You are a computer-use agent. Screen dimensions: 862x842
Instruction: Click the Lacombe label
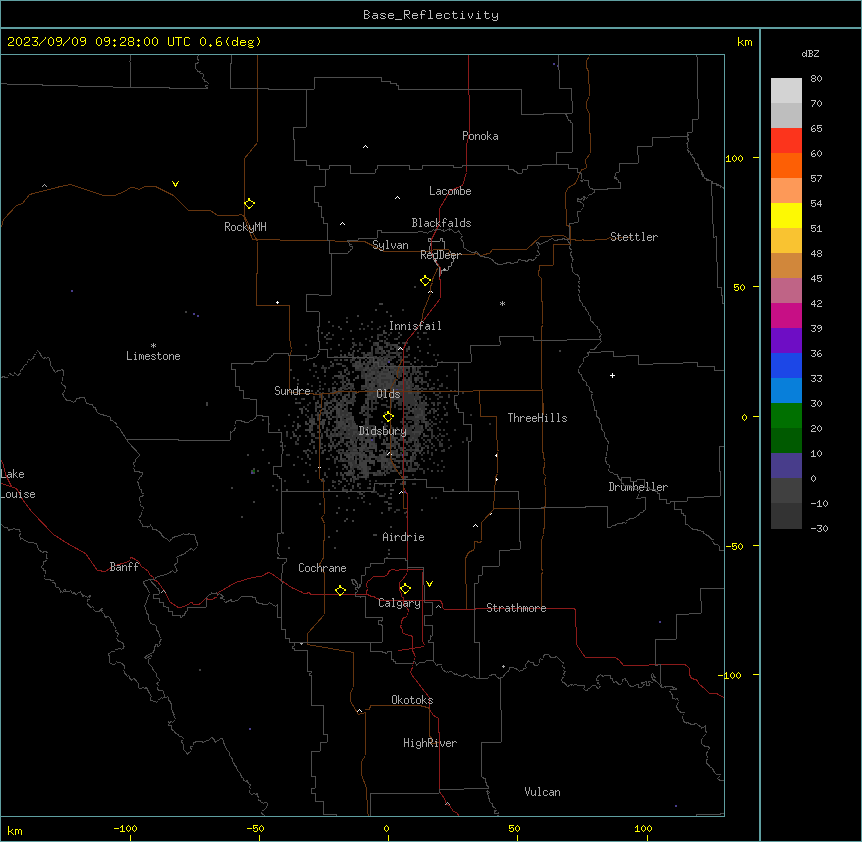pyautogui.click(x=450, y=191)
